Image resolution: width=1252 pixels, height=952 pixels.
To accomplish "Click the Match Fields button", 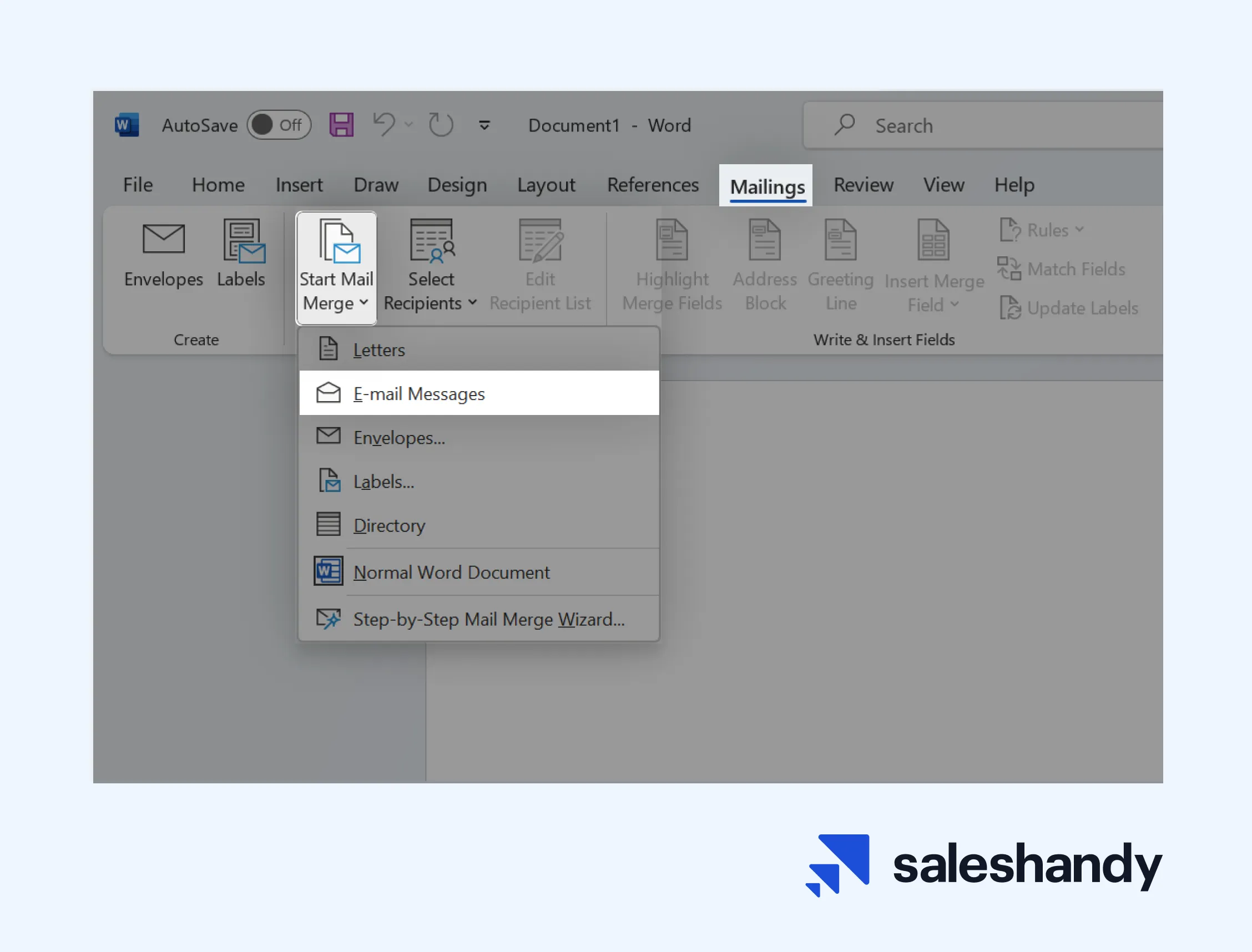I will (1062, 269).
